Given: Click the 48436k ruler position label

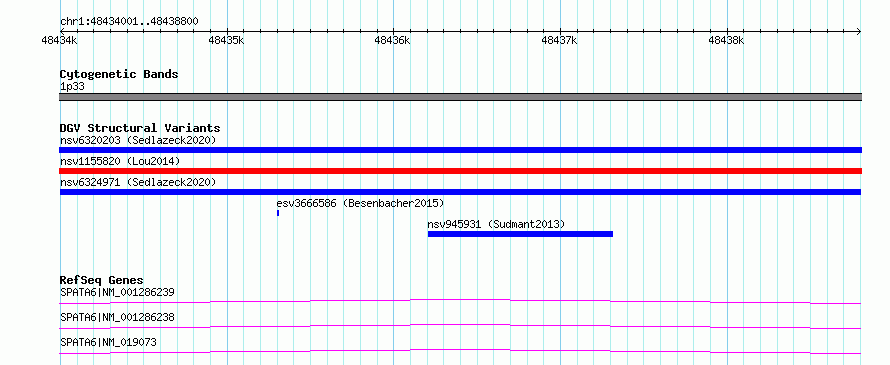Looking at the screenshot, I should pyautogui.click(x=393, y=40).
